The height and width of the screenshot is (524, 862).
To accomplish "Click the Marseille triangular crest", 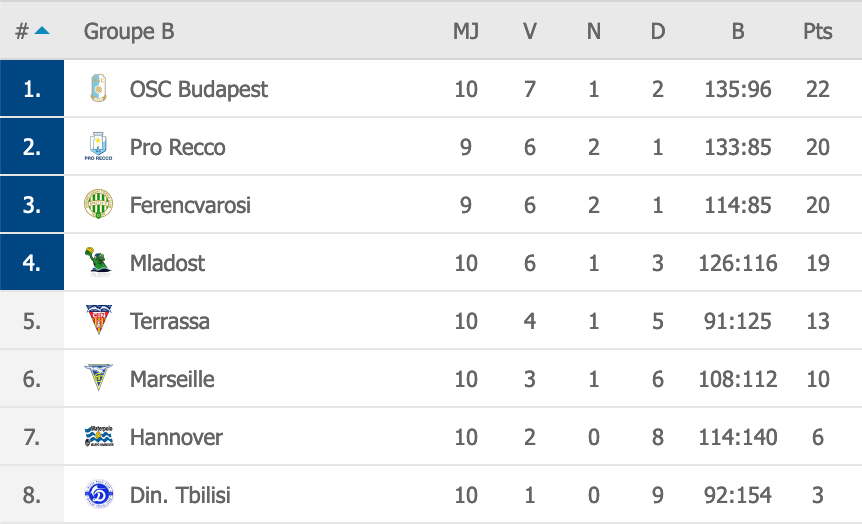I will [98, 378].
